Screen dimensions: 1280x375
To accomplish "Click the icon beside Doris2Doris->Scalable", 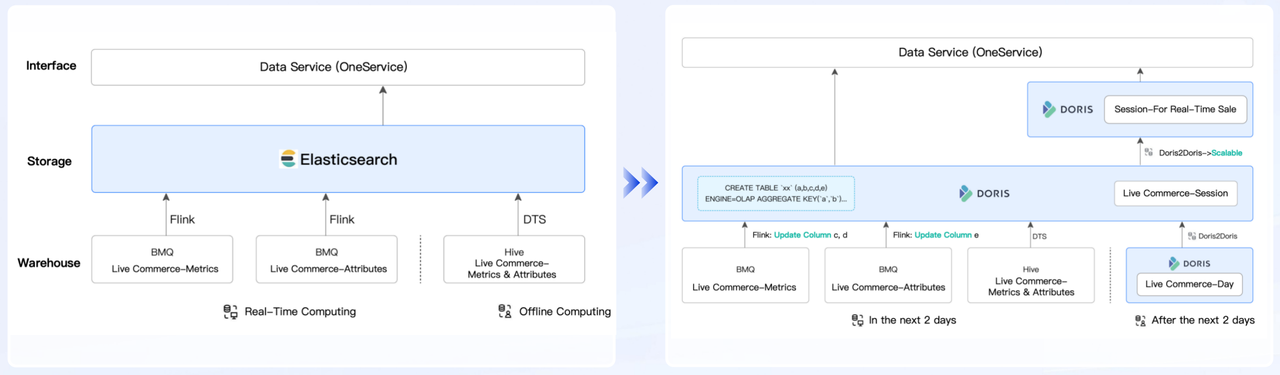I will pos(1149,153).
